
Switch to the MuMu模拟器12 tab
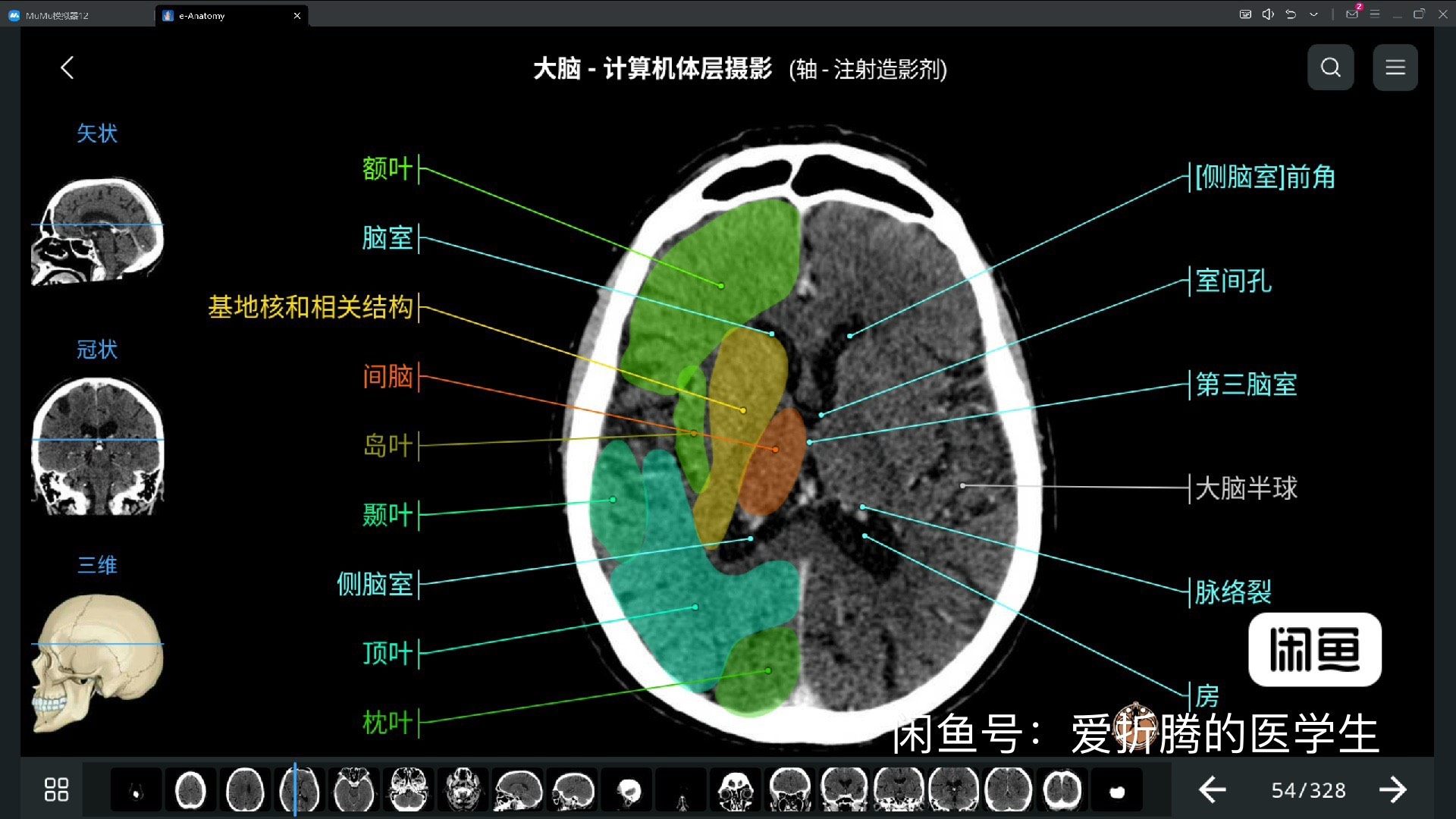[x=57, y=15]
